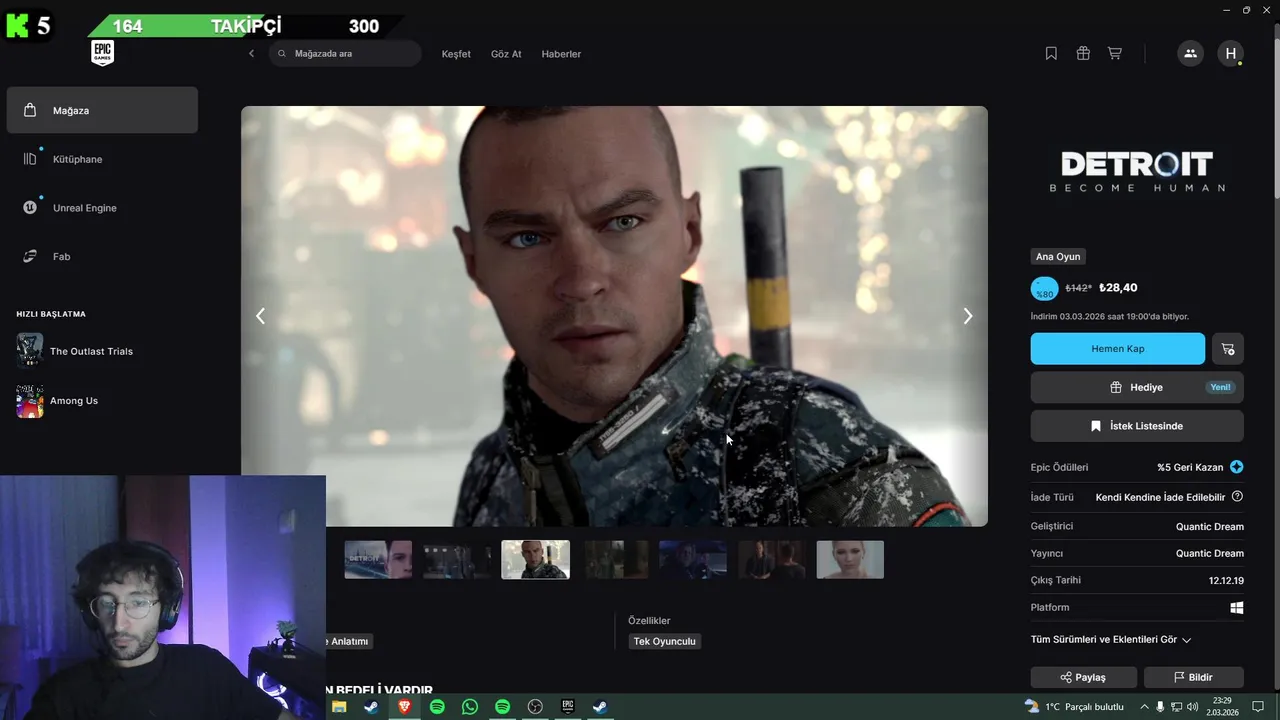Select the blonde android thumbnail
The width and height of the screenshot is (1280, 720).
click(850, 560)
